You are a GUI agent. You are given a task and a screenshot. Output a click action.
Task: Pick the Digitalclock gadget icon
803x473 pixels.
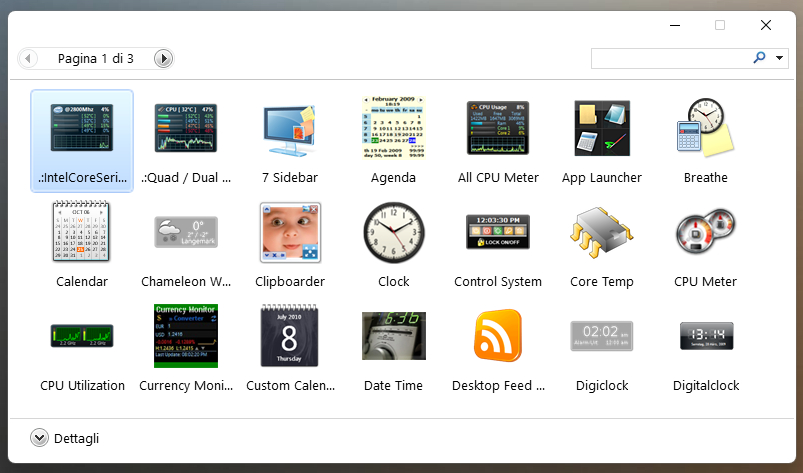pyautogui.click(x=706, y=336)
